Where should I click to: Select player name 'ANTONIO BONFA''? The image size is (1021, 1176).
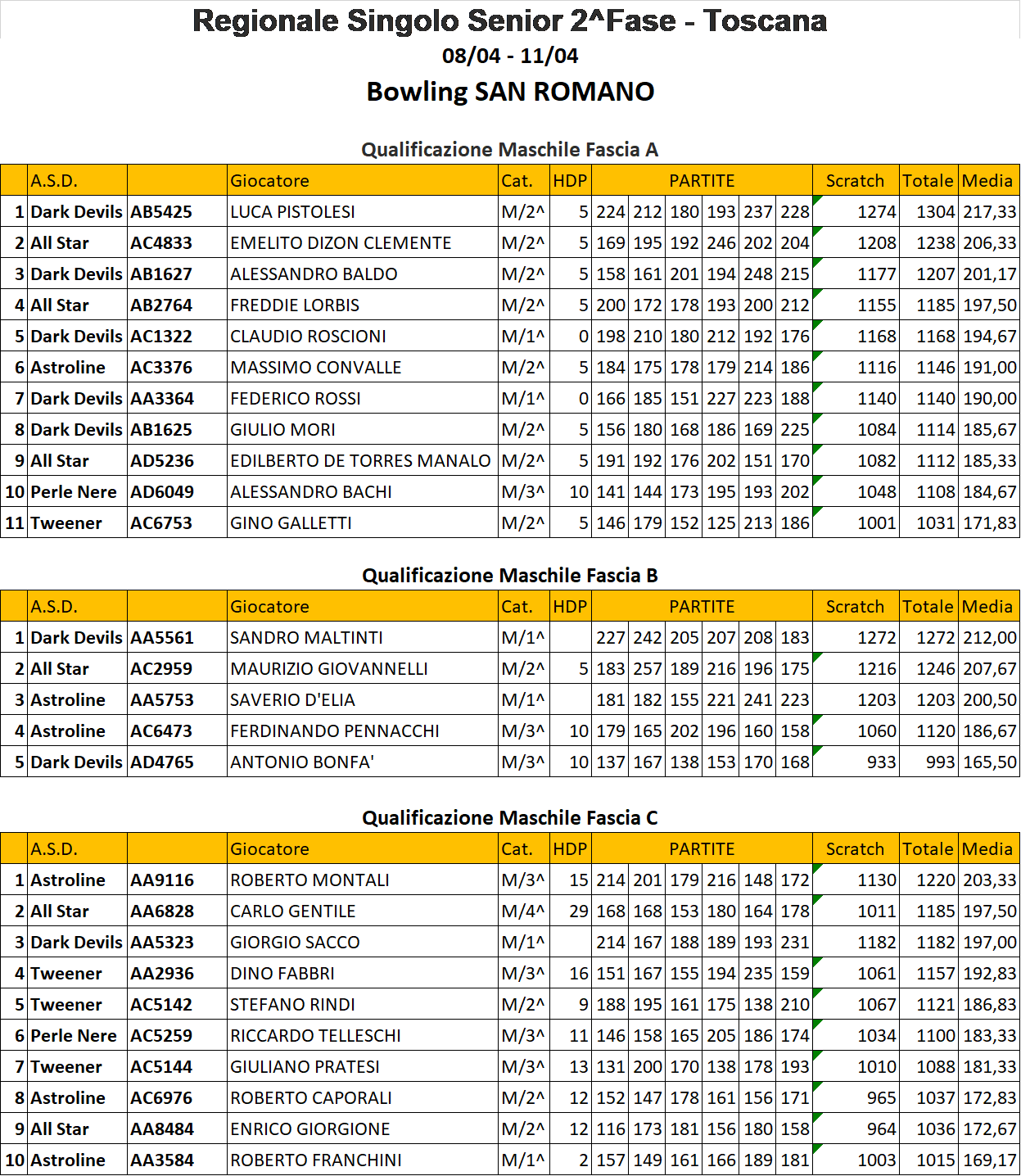click(302, 762)
